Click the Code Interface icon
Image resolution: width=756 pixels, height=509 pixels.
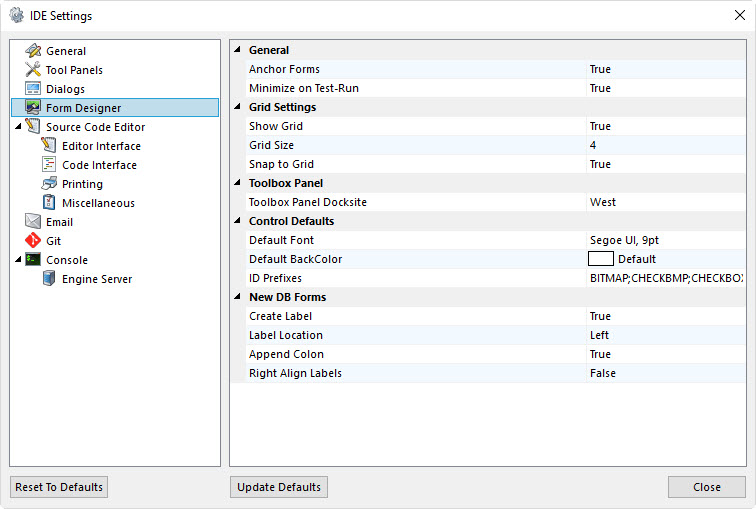[x=49, y=164]
